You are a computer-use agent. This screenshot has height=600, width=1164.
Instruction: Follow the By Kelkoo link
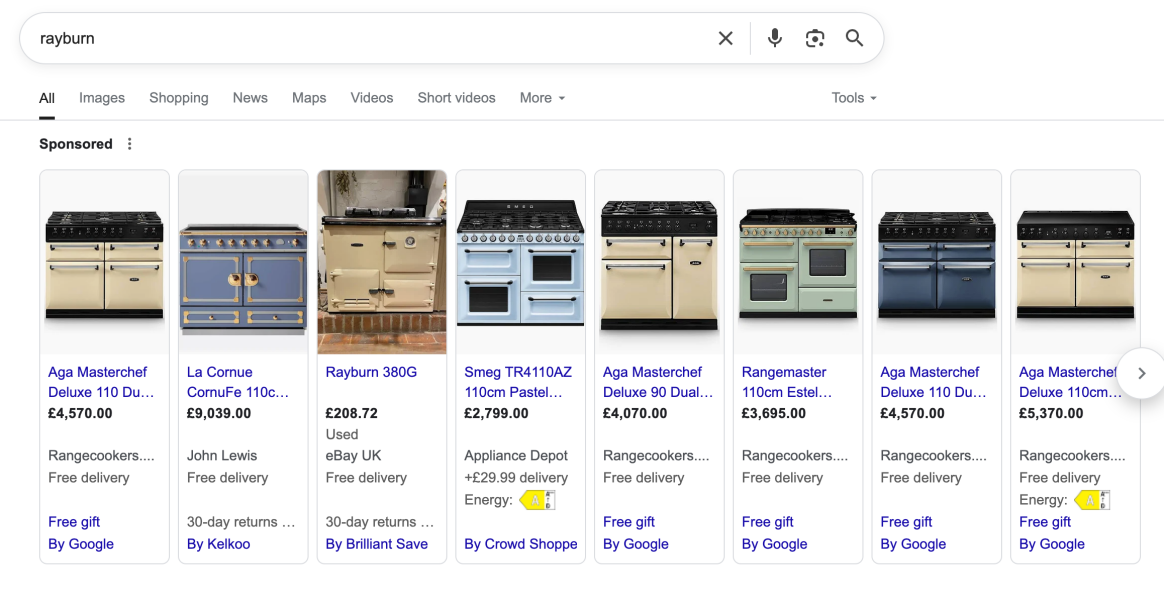[218, 544]
